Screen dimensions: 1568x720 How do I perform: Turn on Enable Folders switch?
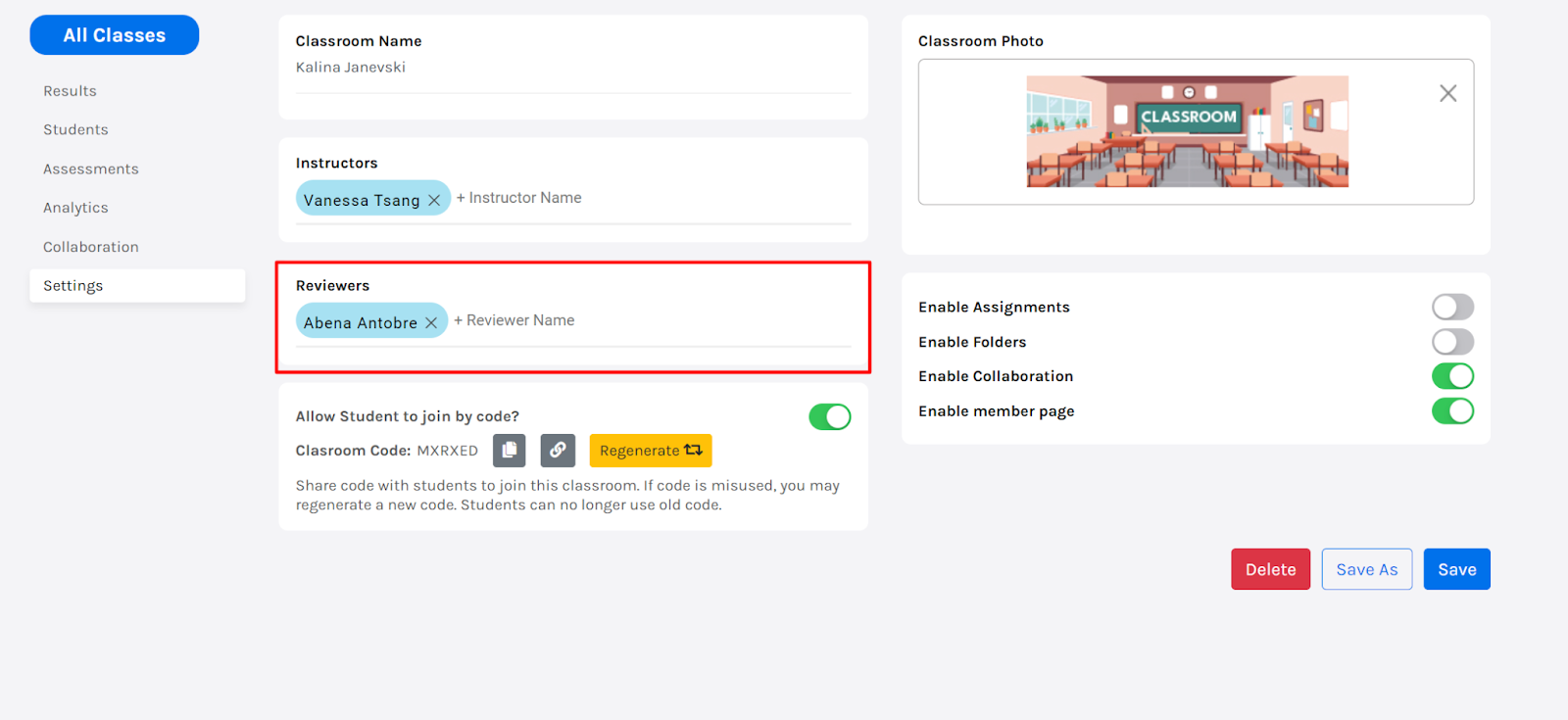[1452, 342]
